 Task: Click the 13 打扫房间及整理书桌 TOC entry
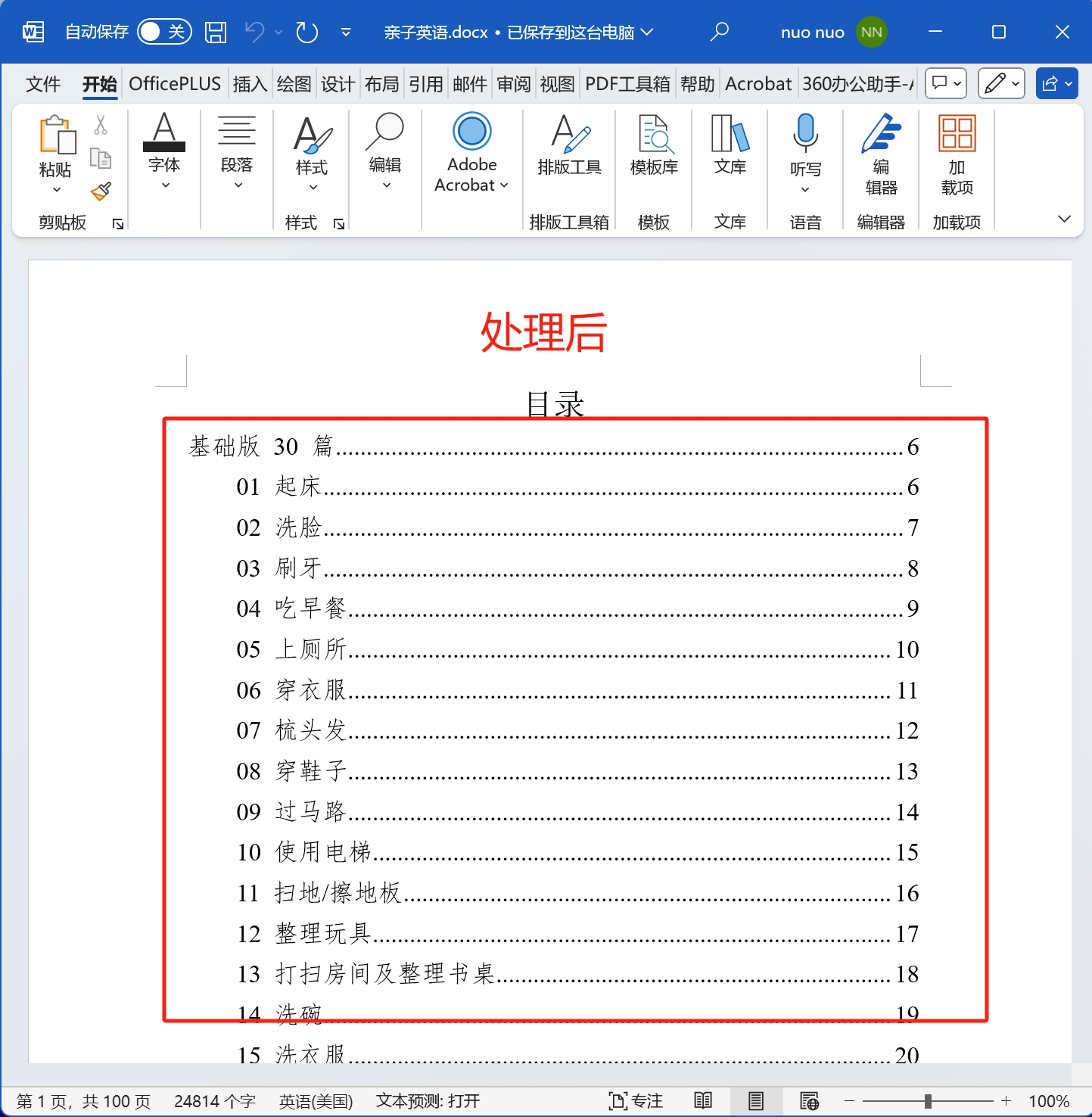click(x=577, y=974)
